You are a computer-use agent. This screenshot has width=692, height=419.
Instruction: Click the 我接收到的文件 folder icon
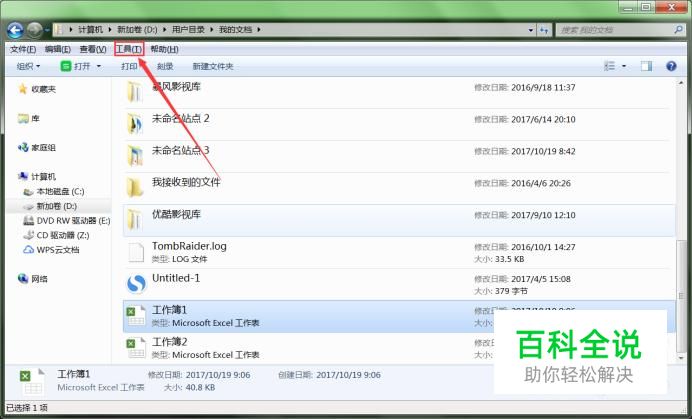pyautogui.click(x=135, y=187)
